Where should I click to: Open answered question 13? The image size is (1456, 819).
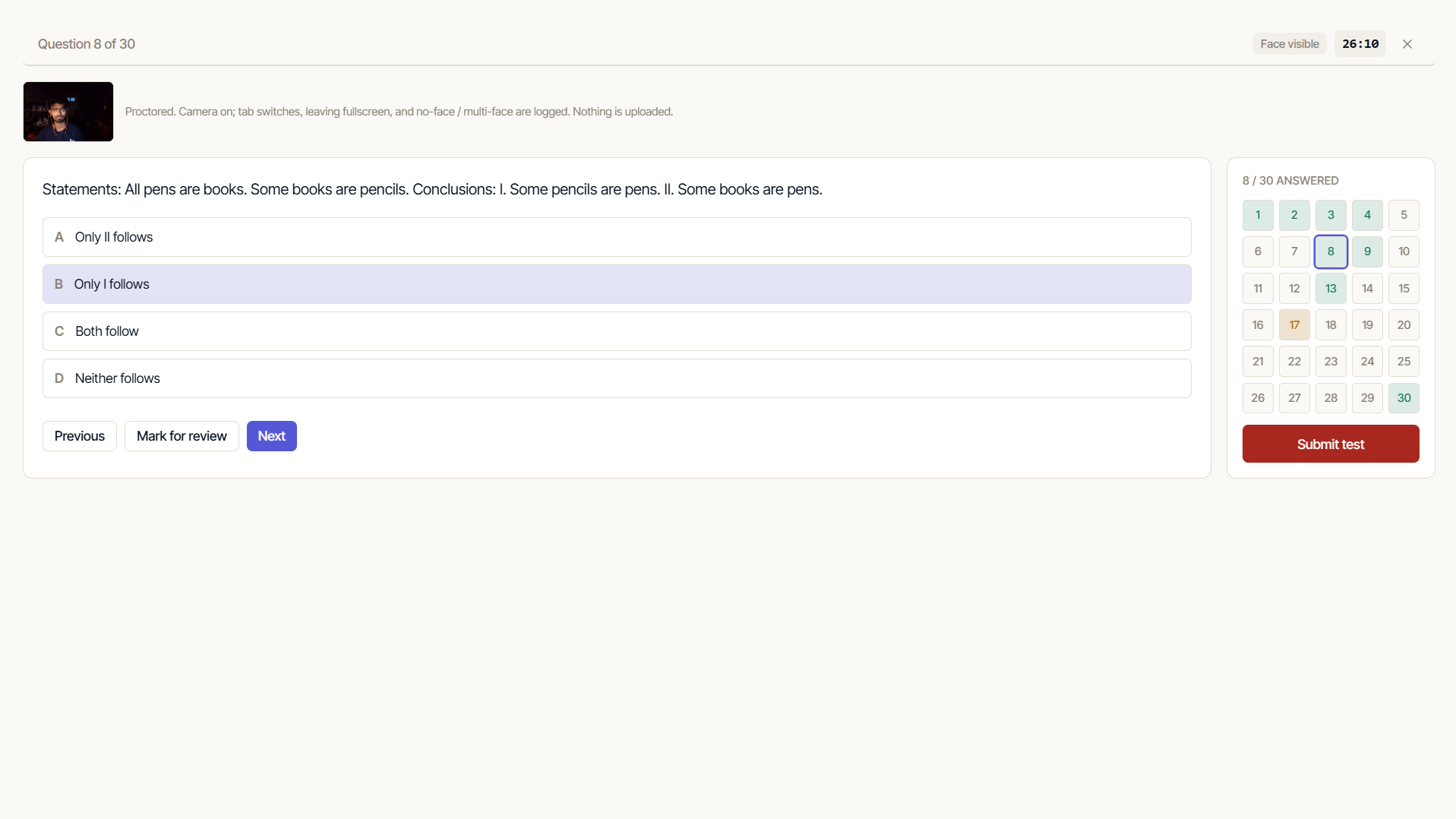pos(1331,289)
